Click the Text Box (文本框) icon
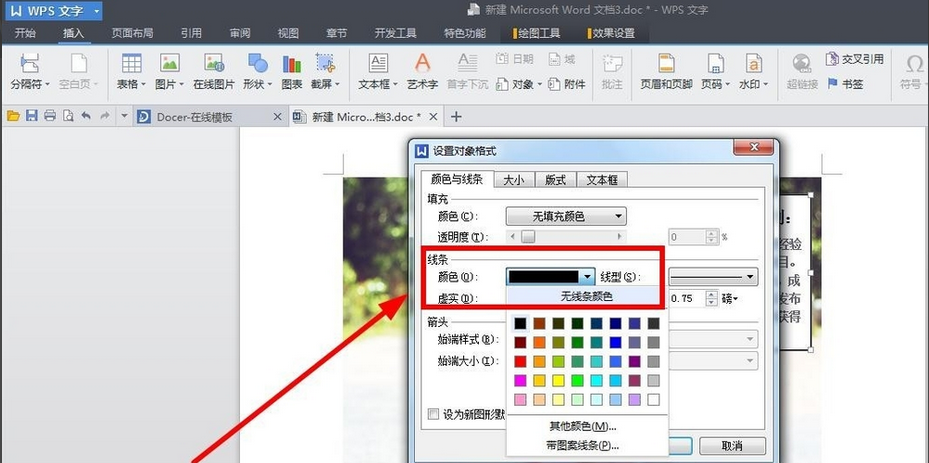This screenshot has width=929, height=463. click(378, 70)
